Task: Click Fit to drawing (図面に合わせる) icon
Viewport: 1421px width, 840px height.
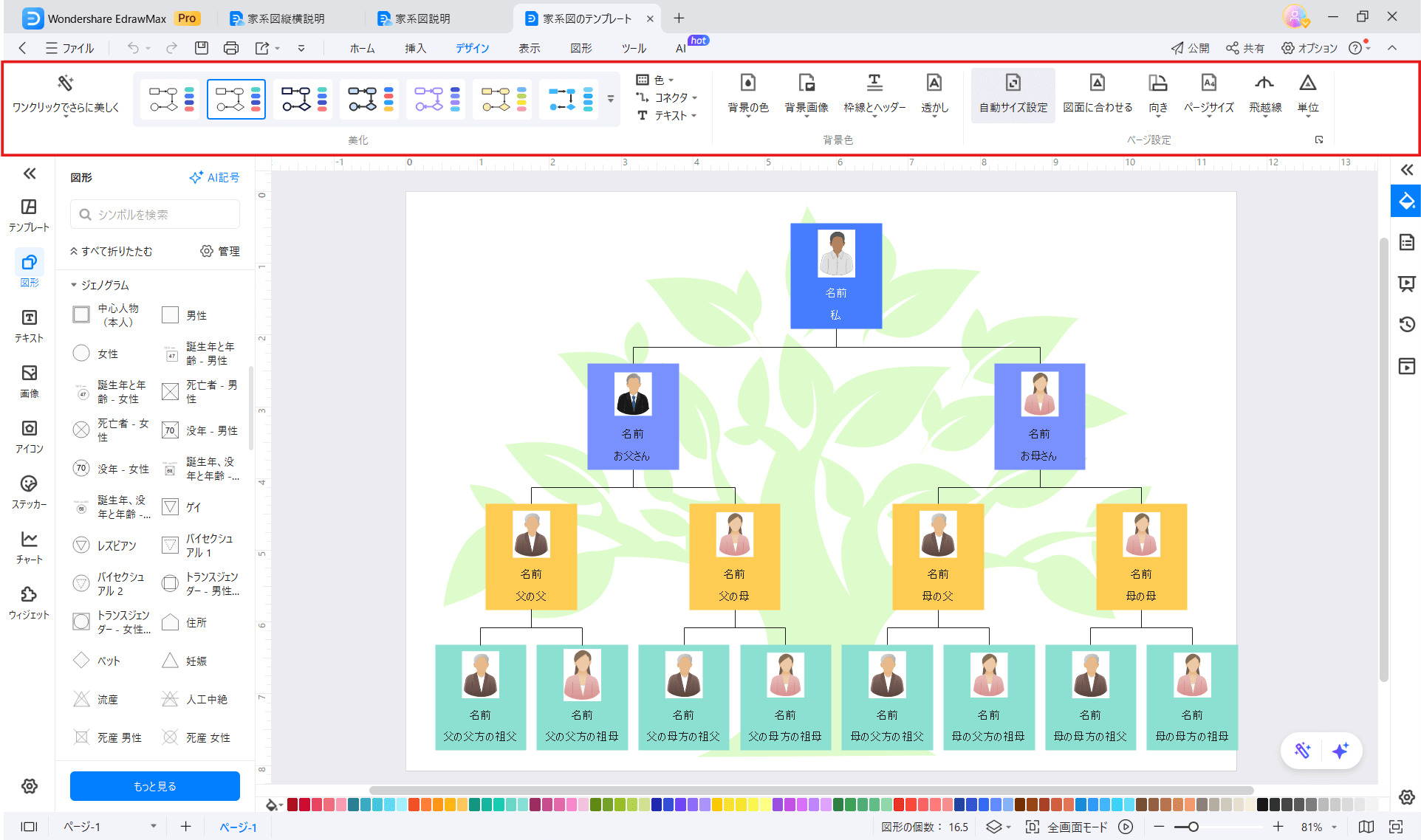Action: (1097, 83)
